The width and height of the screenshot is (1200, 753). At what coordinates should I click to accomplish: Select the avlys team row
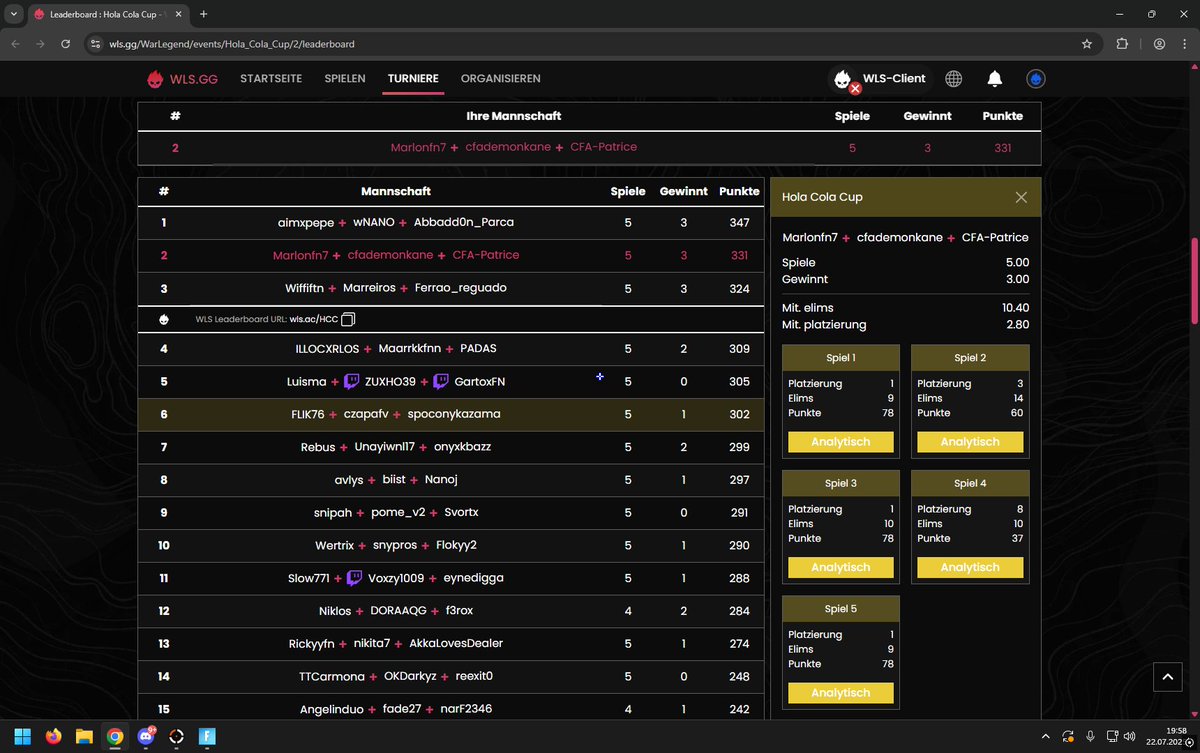(451, 480)
